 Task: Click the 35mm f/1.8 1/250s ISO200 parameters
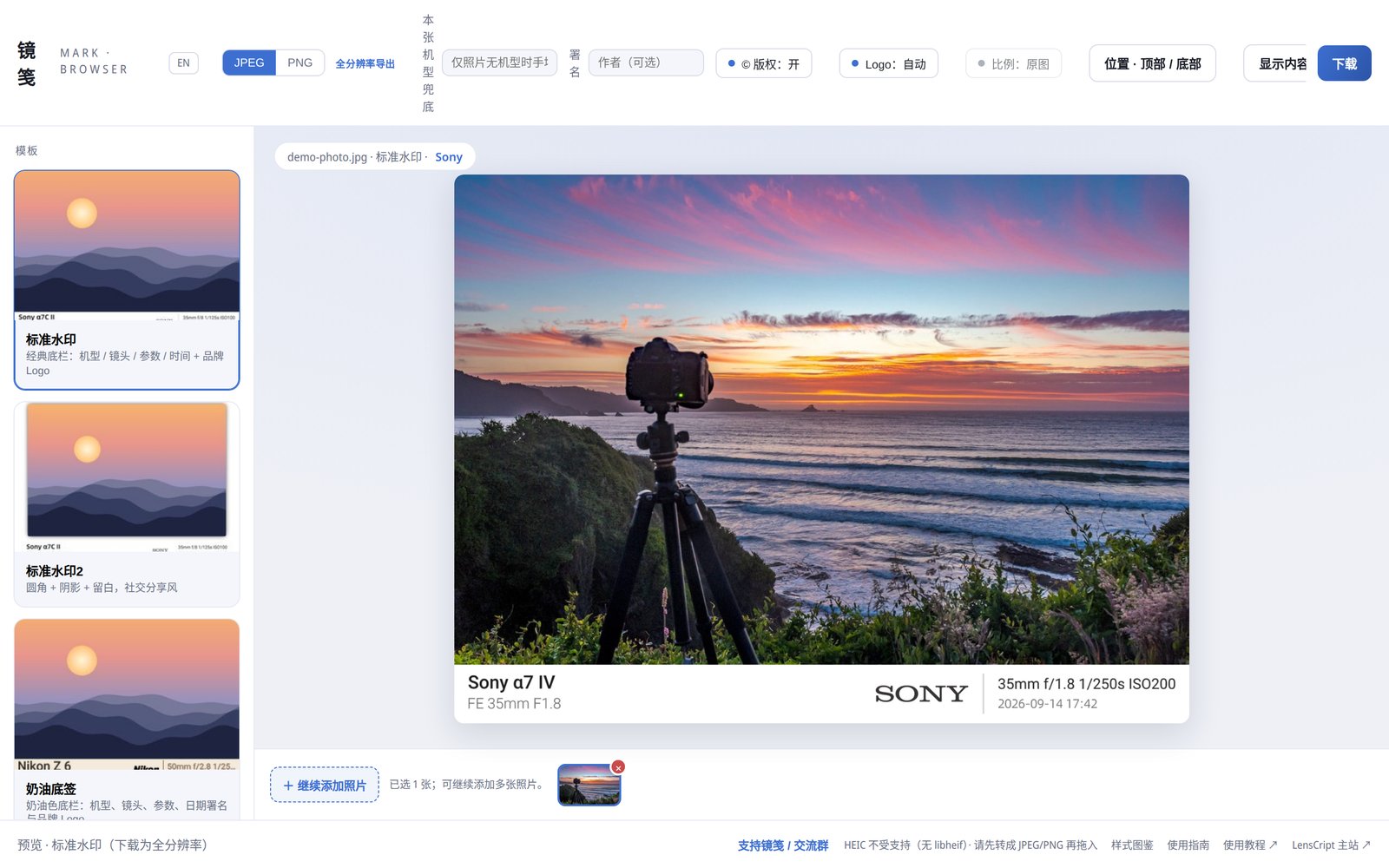[x=1087, y=684]
